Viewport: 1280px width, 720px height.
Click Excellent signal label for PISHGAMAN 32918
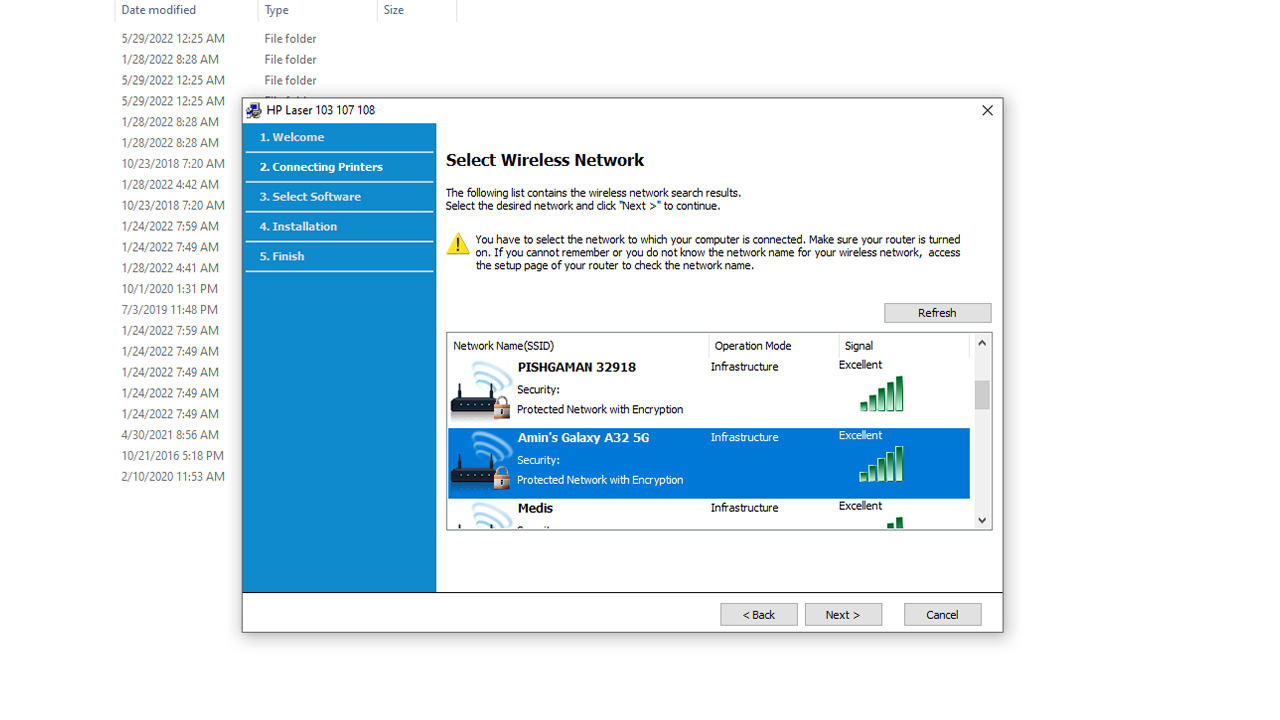[x=860, y=365]
